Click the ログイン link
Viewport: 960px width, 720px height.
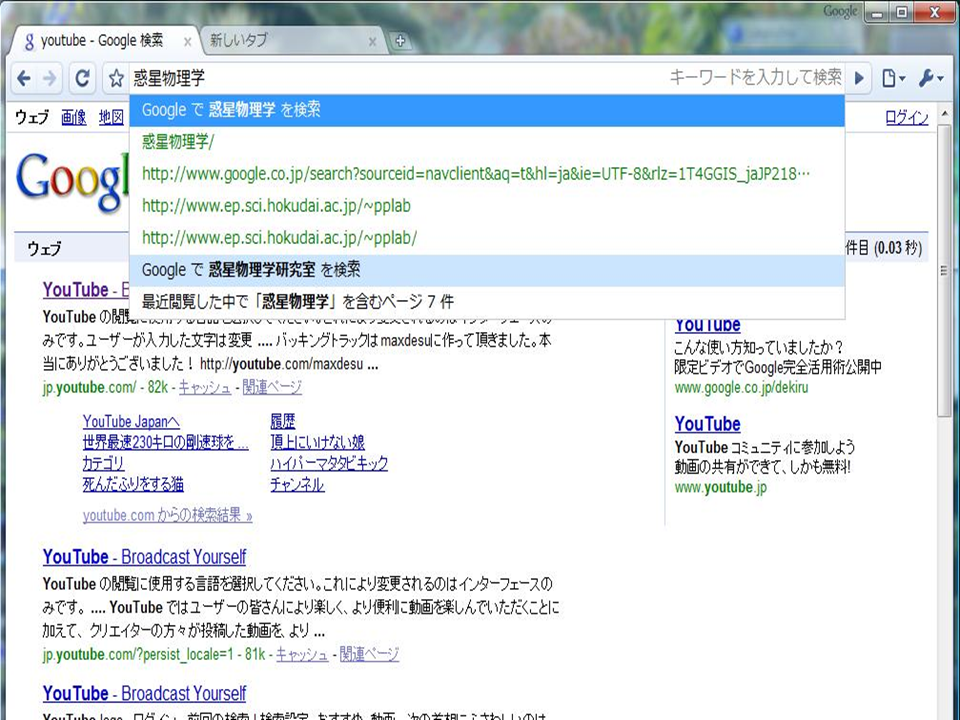pos(907,117)
